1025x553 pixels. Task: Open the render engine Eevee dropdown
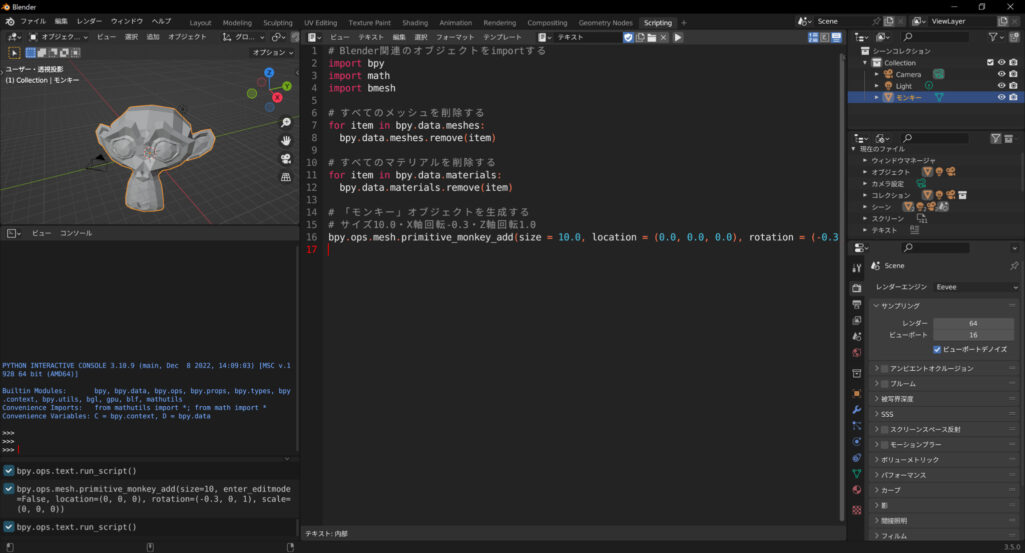point(976,287)
